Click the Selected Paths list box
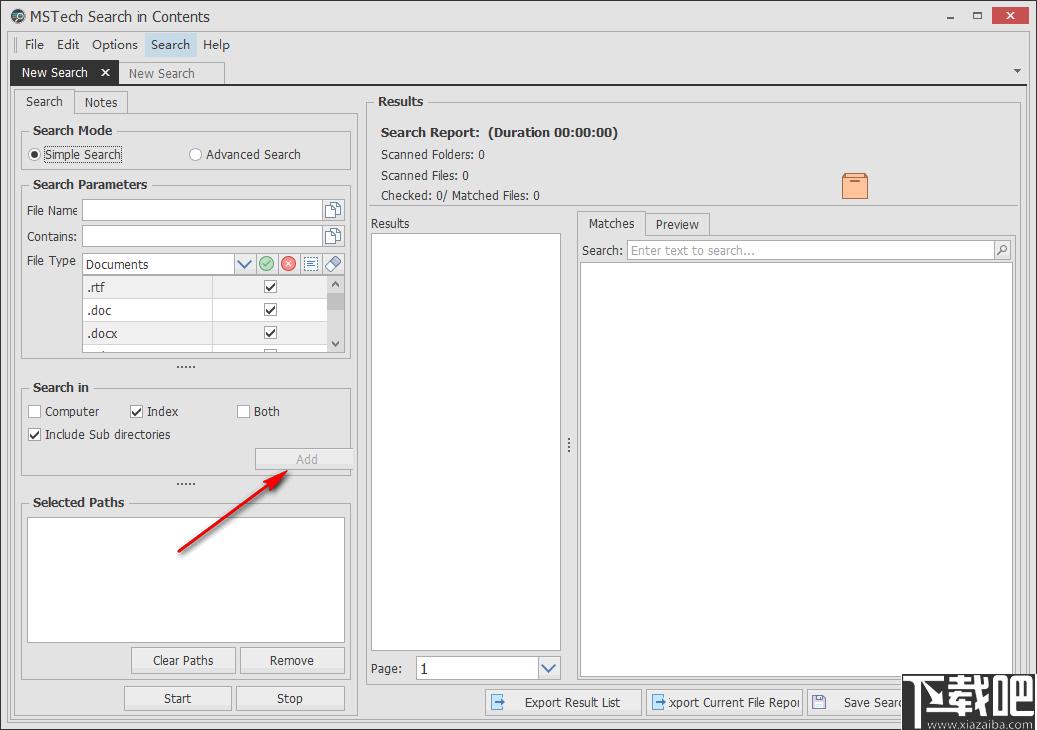This screenshot has width=1037, height=730. [186, 579]
